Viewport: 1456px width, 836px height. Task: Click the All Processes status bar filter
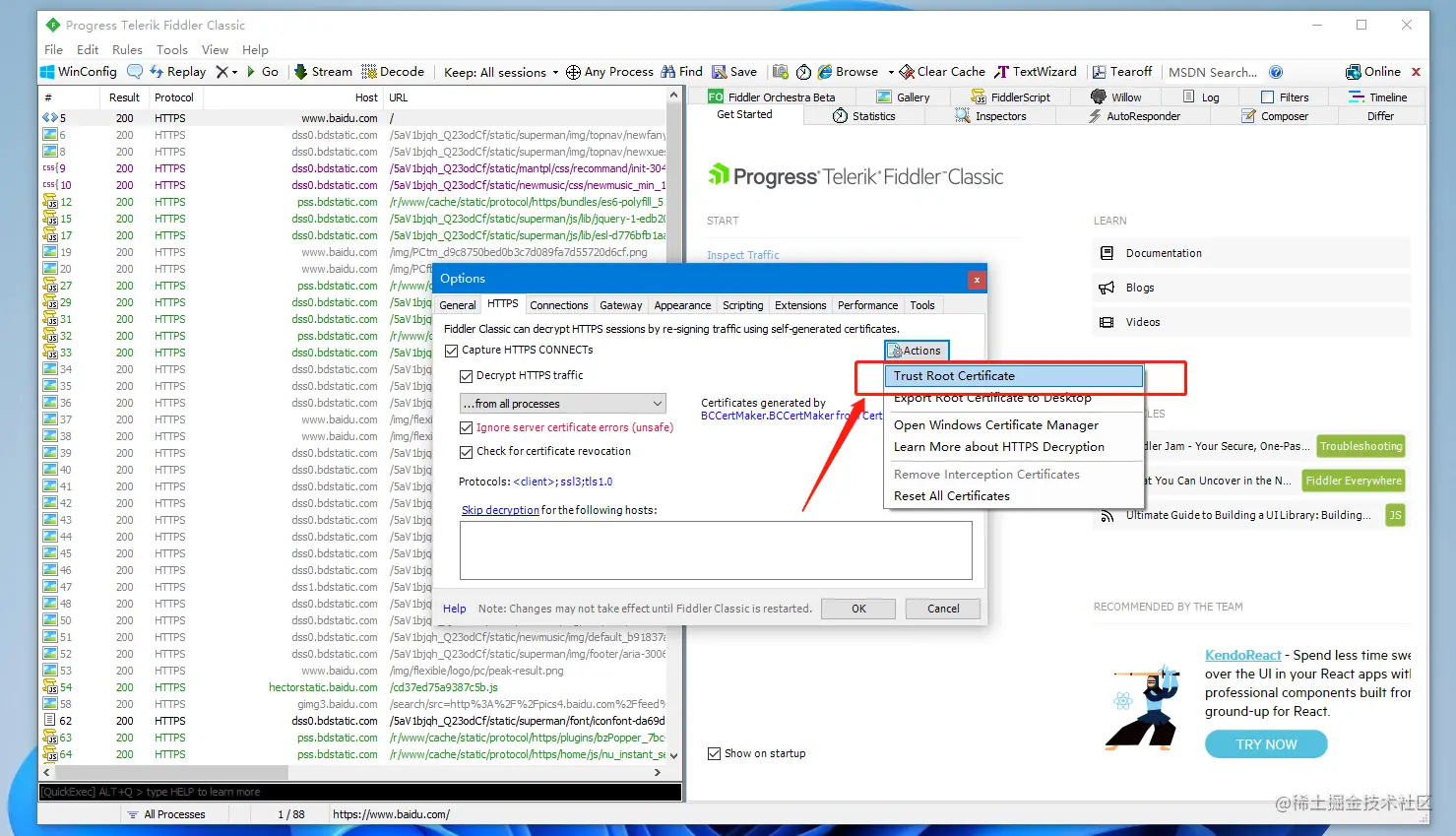point(165,814)
